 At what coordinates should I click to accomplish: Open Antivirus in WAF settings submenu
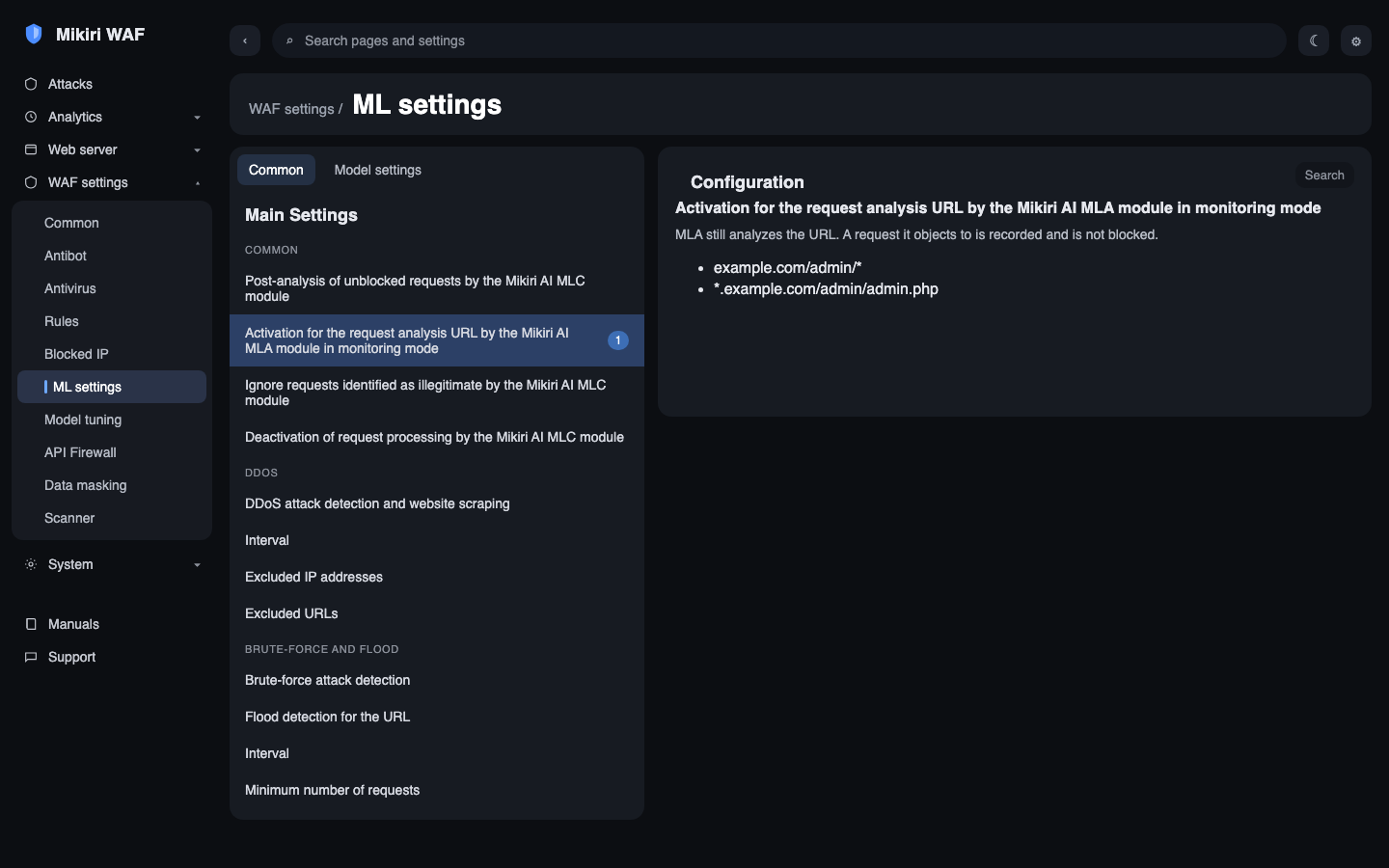(112, 288)
